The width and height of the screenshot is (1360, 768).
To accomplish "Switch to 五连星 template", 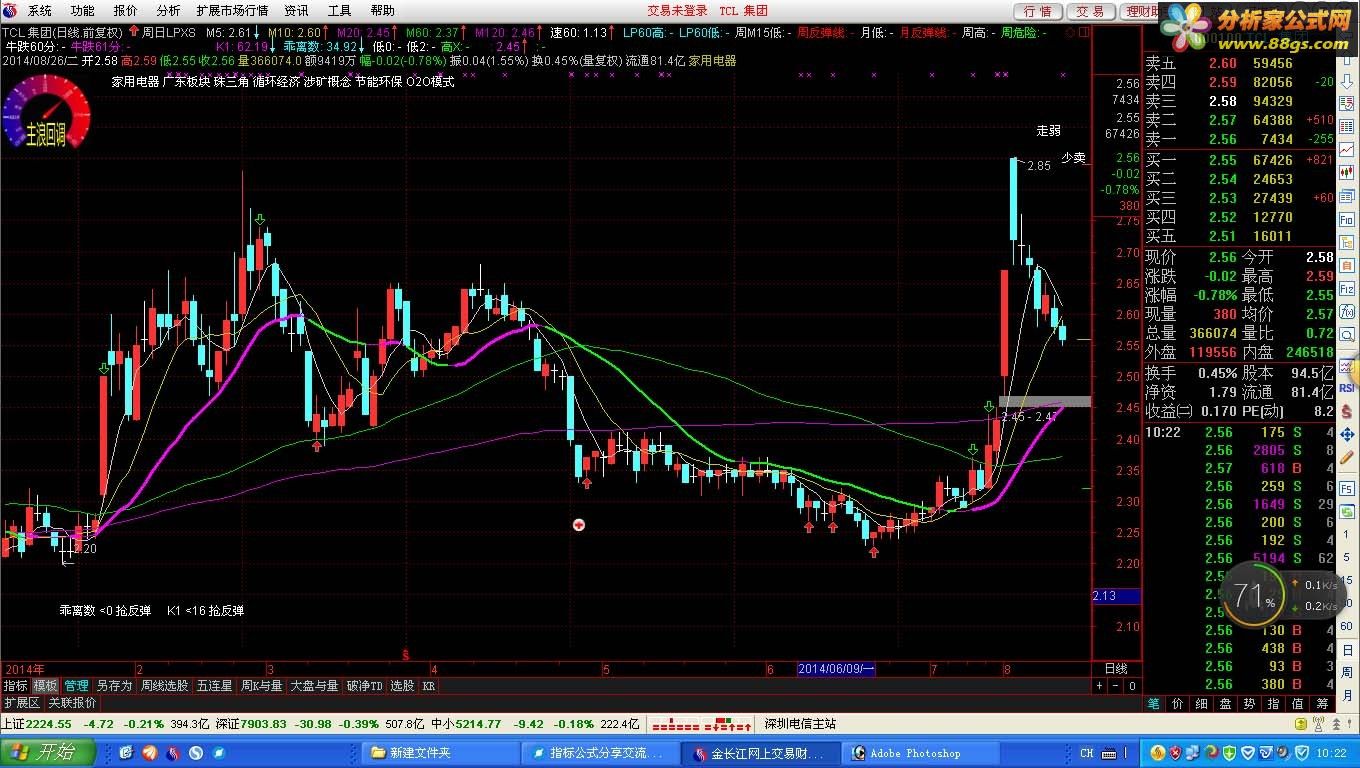I will 214,686.
